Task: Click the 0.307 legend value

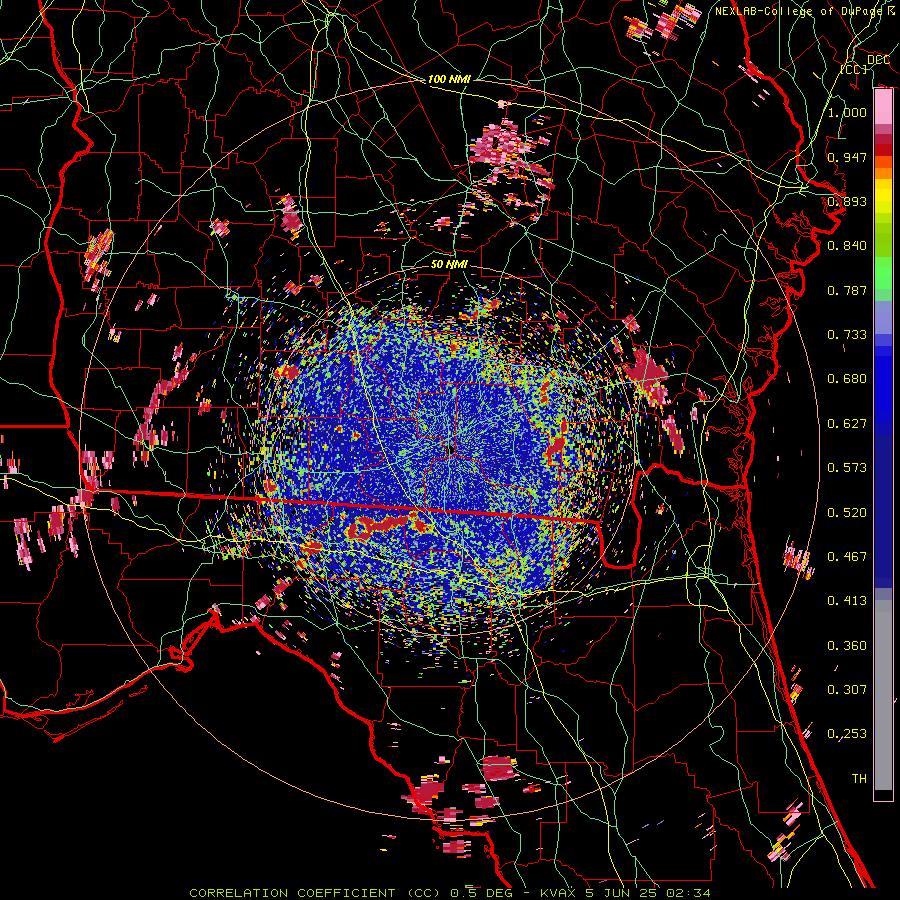Action: [x=847, y=690]
